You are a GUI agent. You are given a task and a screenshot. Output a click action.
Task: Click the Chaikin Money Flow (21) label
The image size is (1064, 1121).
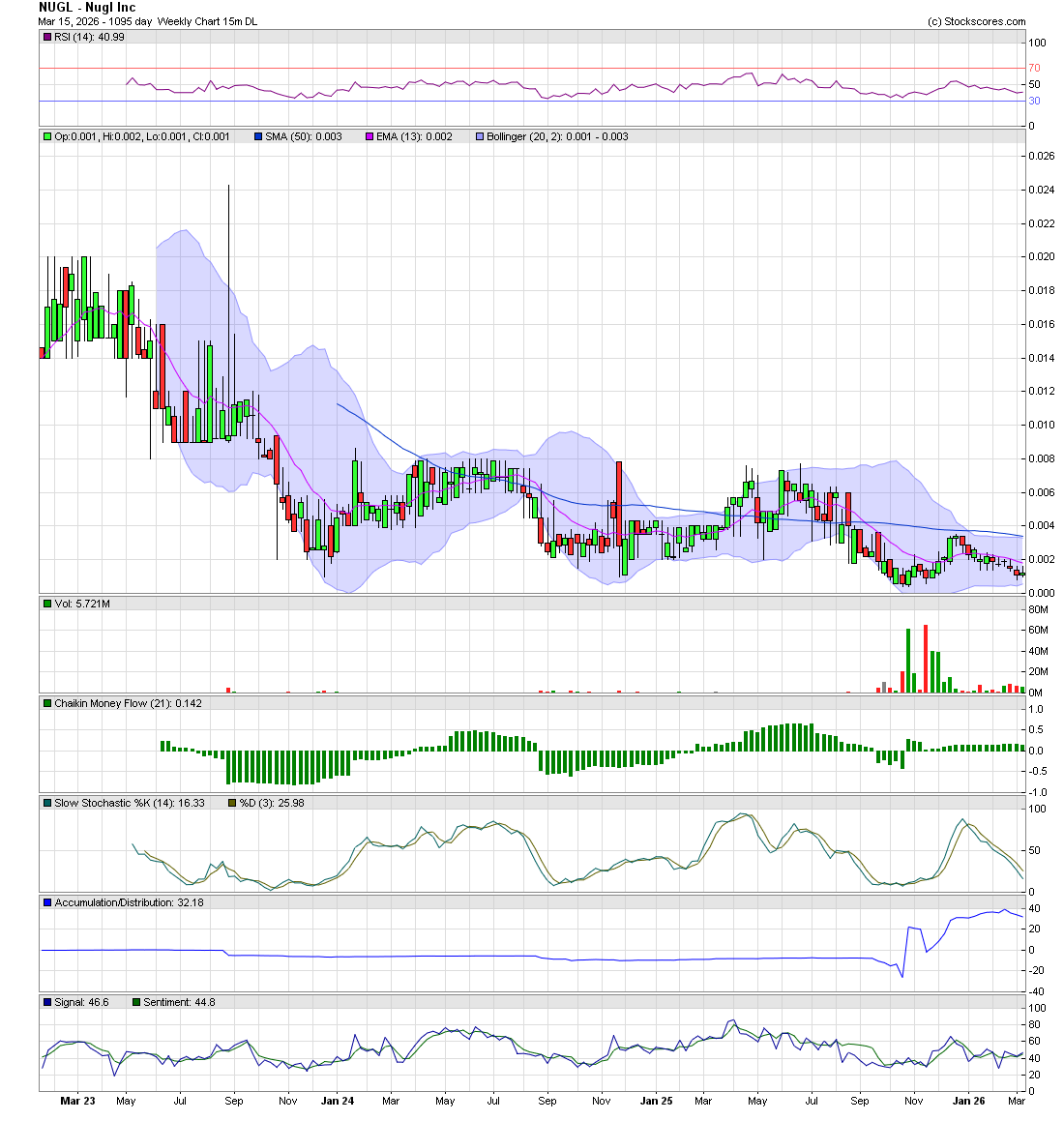(x=128, y=703)
